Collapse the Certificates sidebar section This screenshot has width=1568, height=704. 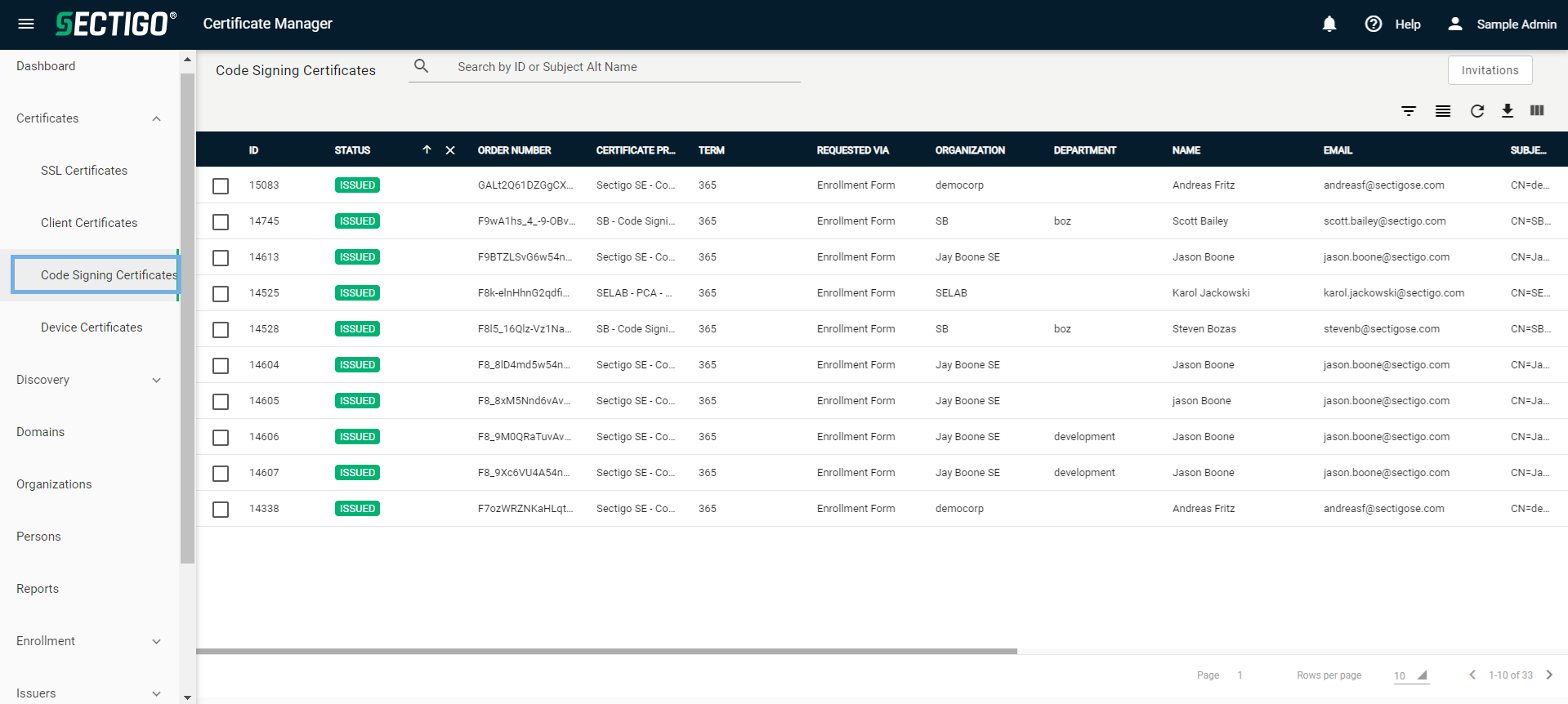tap(156, 119)
